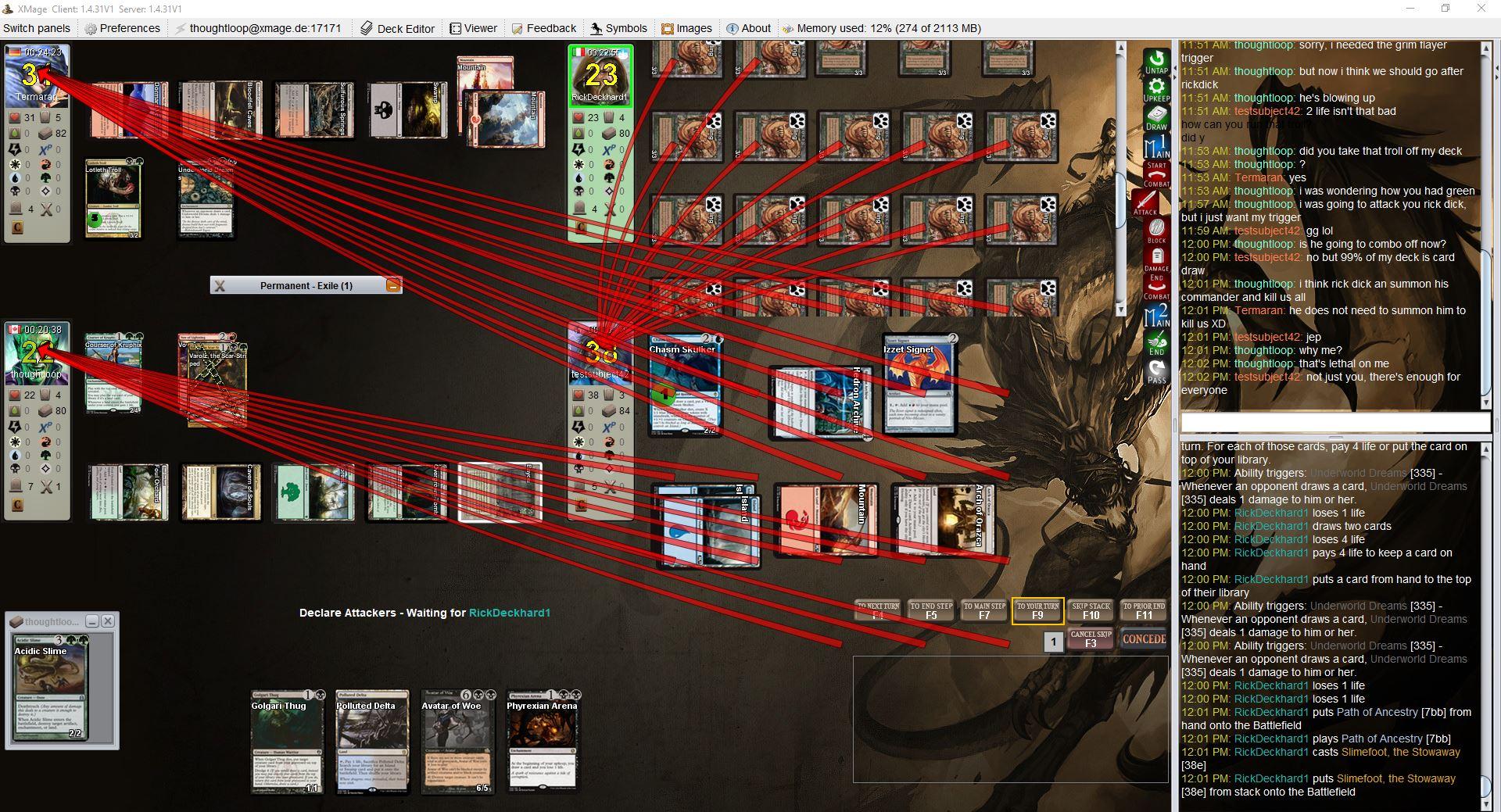Click RickDeckhard1's player avatar

coord(600,76)
